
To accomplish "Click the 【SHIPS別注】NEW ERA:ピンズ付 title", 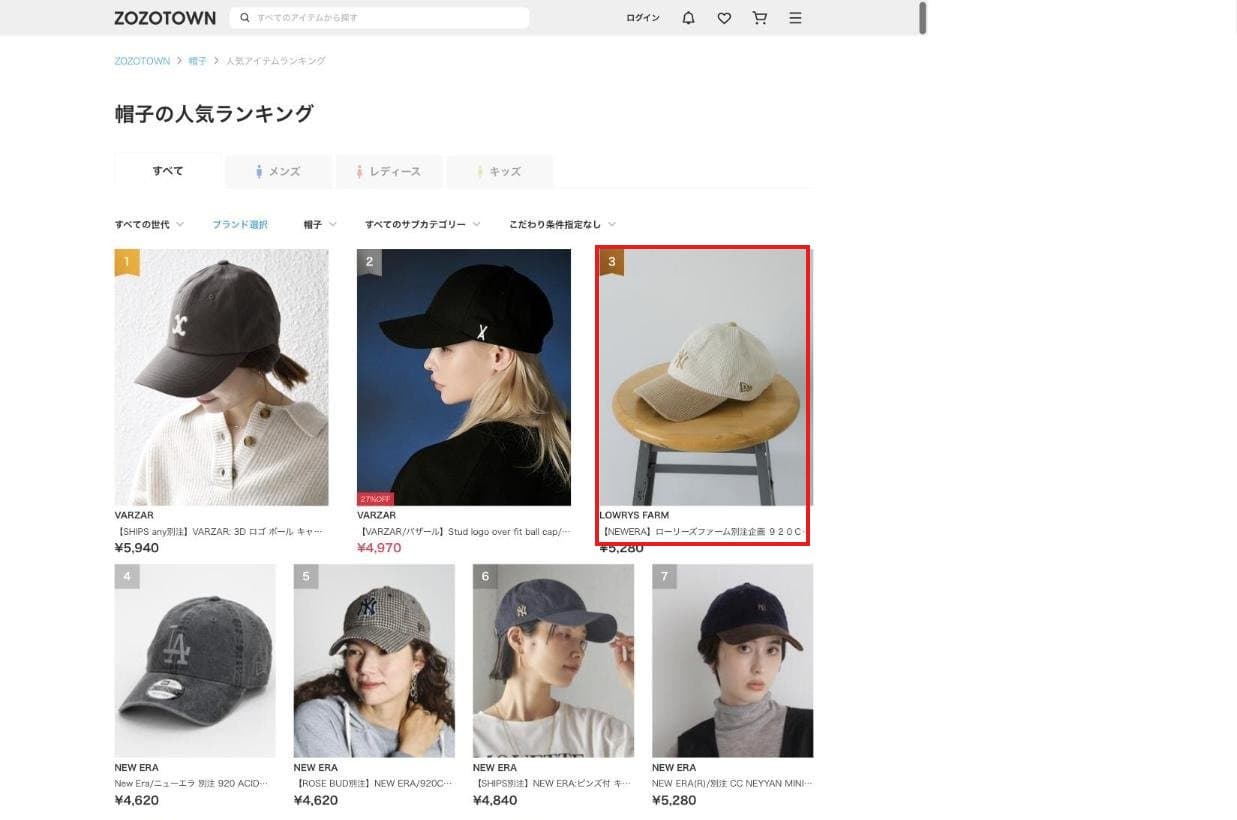I will tap(552, 784).
